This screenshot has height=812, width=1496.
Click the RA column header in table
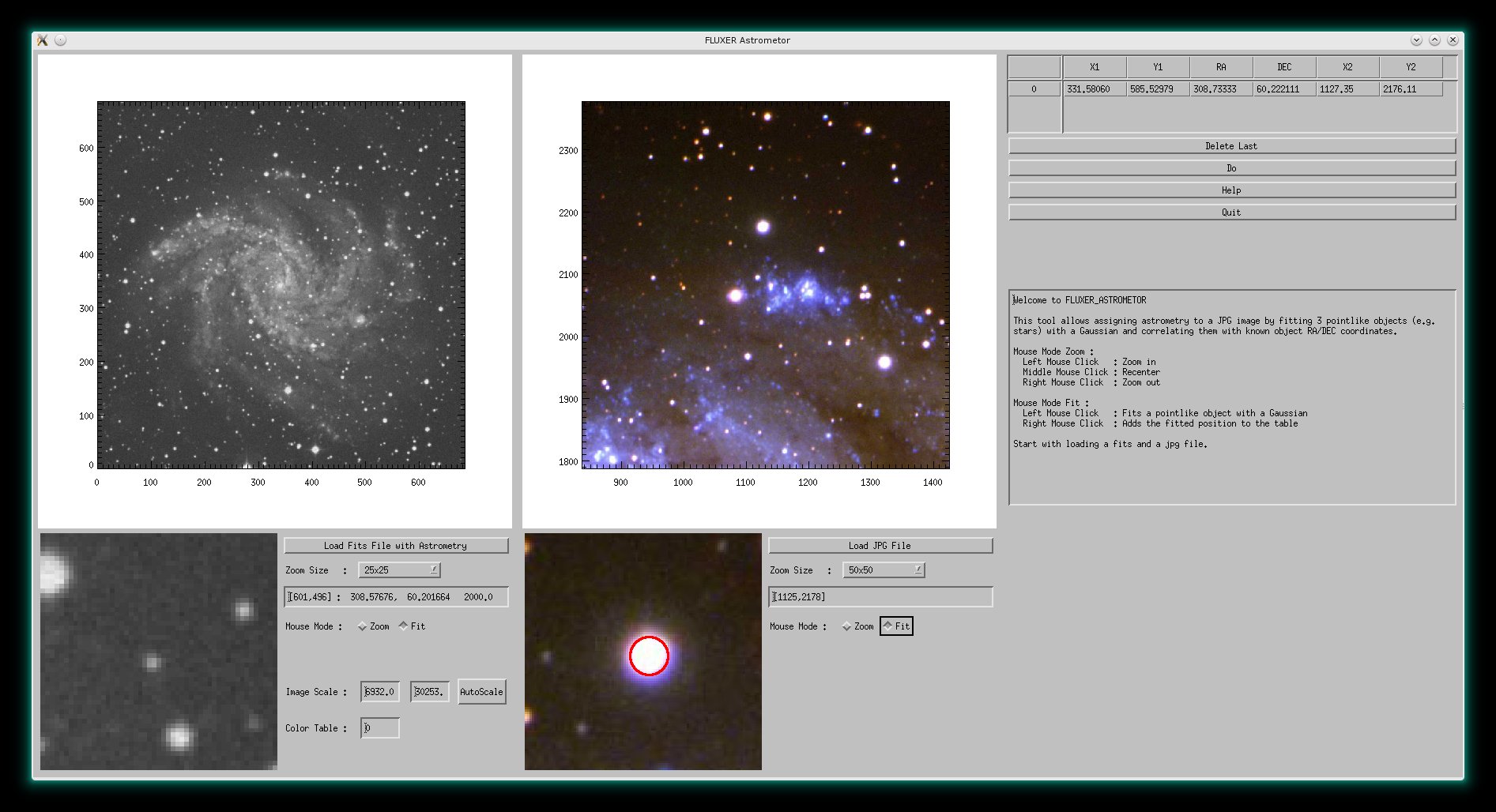point(1221,67)
